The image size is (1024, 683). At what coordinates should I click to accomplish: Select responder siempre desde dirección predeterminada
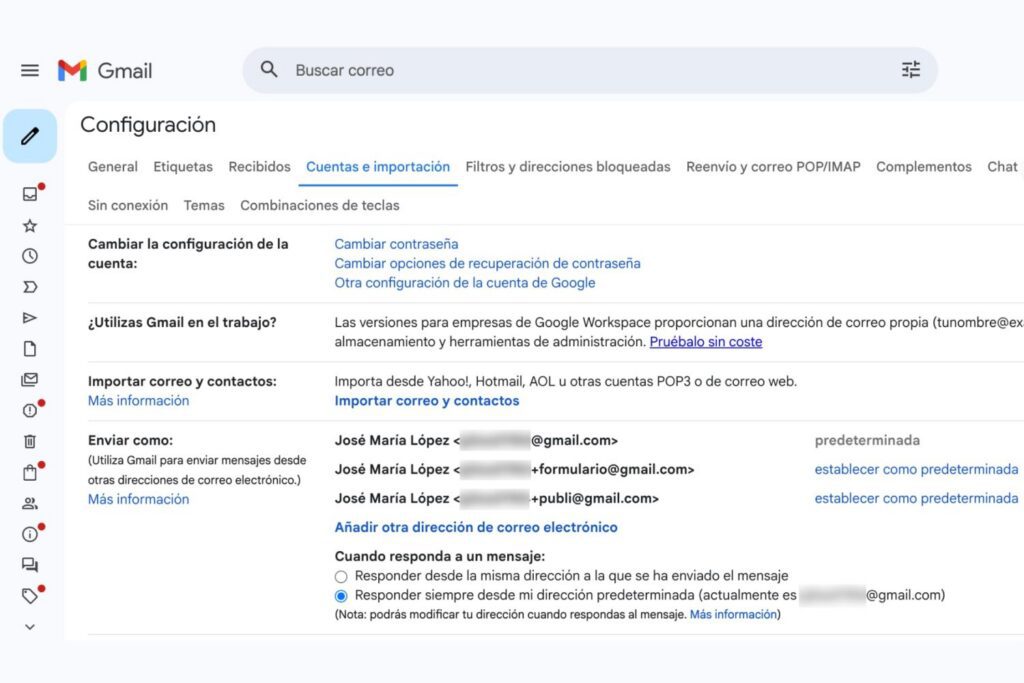point(341,594)
